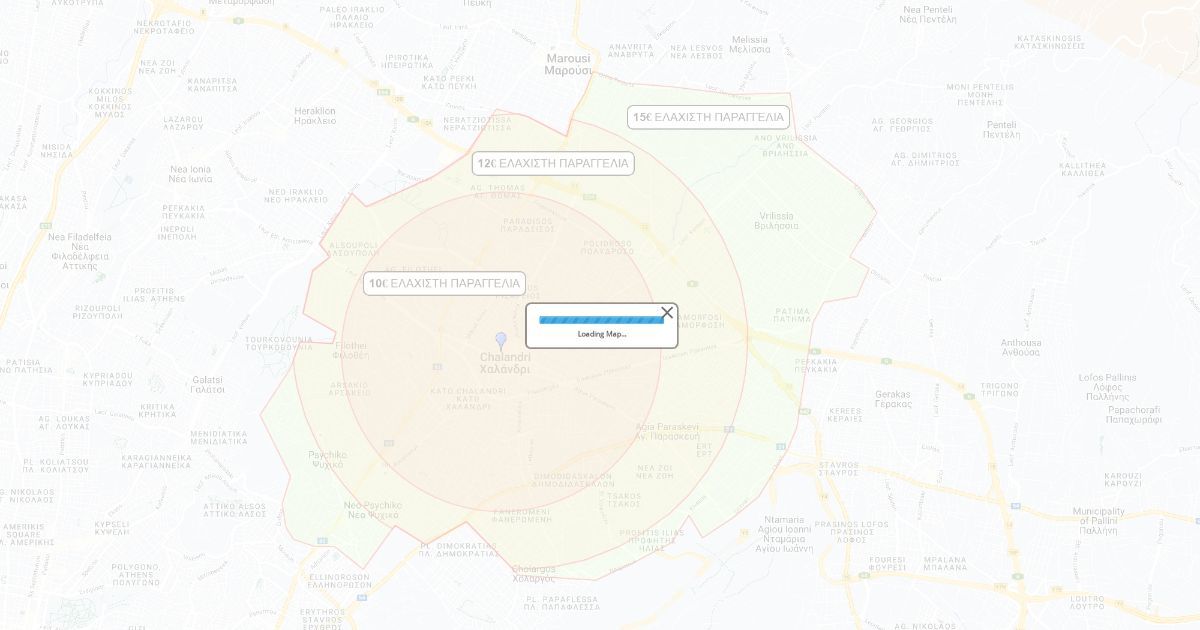Select the 15€ ΕΛΑΧΙΣΤΗ ΠΑΡΑΓΓΕΛΙΑ label
Image resolution: width=1200 pixels, height=630 pixels.
click(x=709, y=117)
